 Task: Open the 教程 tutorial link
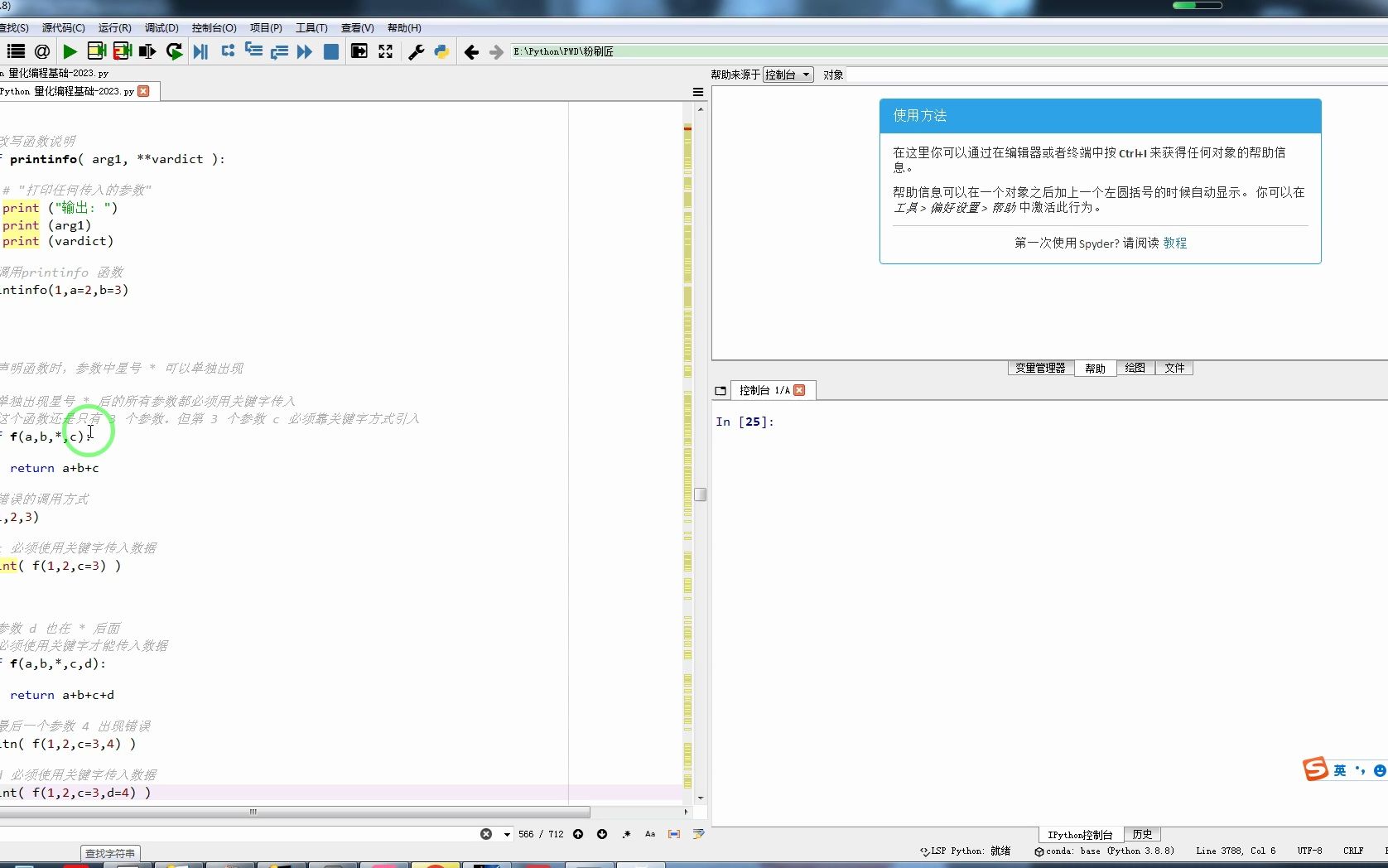click(1174, 243)
